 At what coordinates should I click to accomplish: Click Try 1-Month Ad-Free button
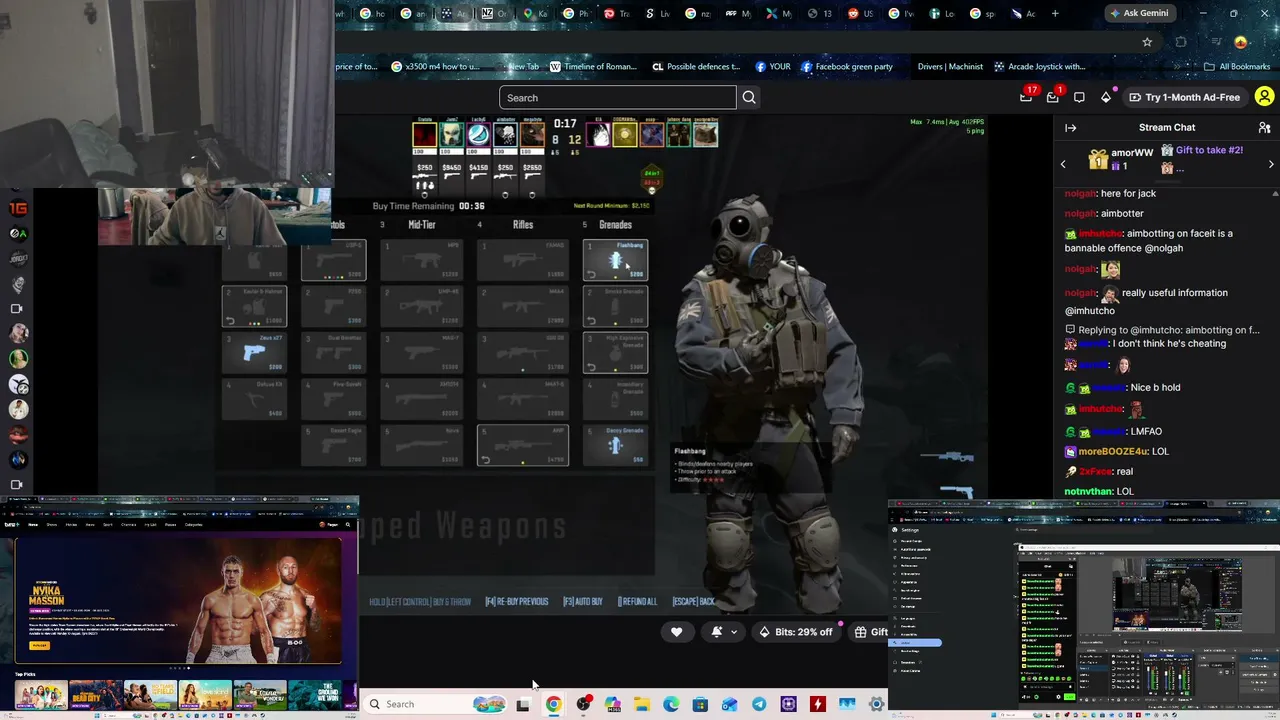1184,97
